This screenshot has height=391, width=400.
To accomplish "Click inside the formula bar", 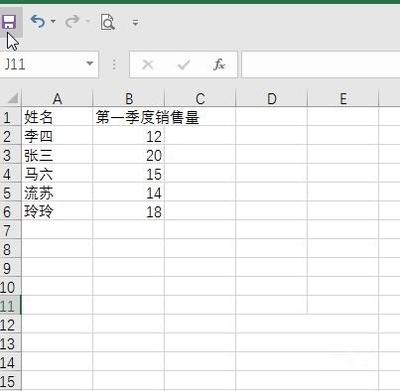I will pyautogui.click(x=321, y=64).
